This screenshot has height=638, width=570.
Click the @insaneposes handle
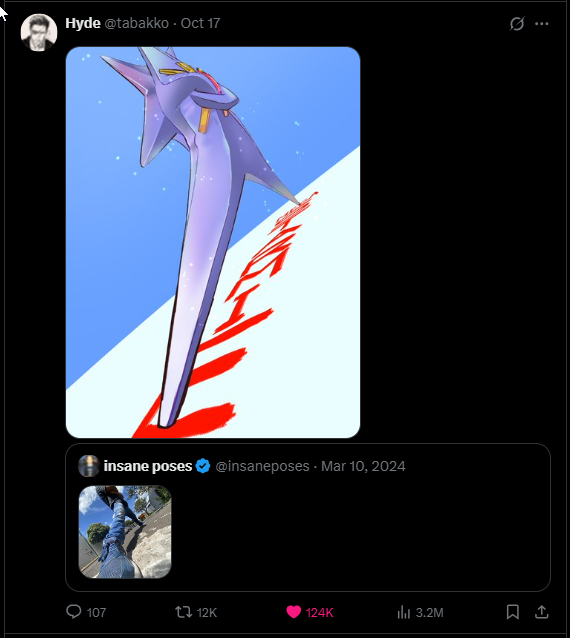(262, 466)
